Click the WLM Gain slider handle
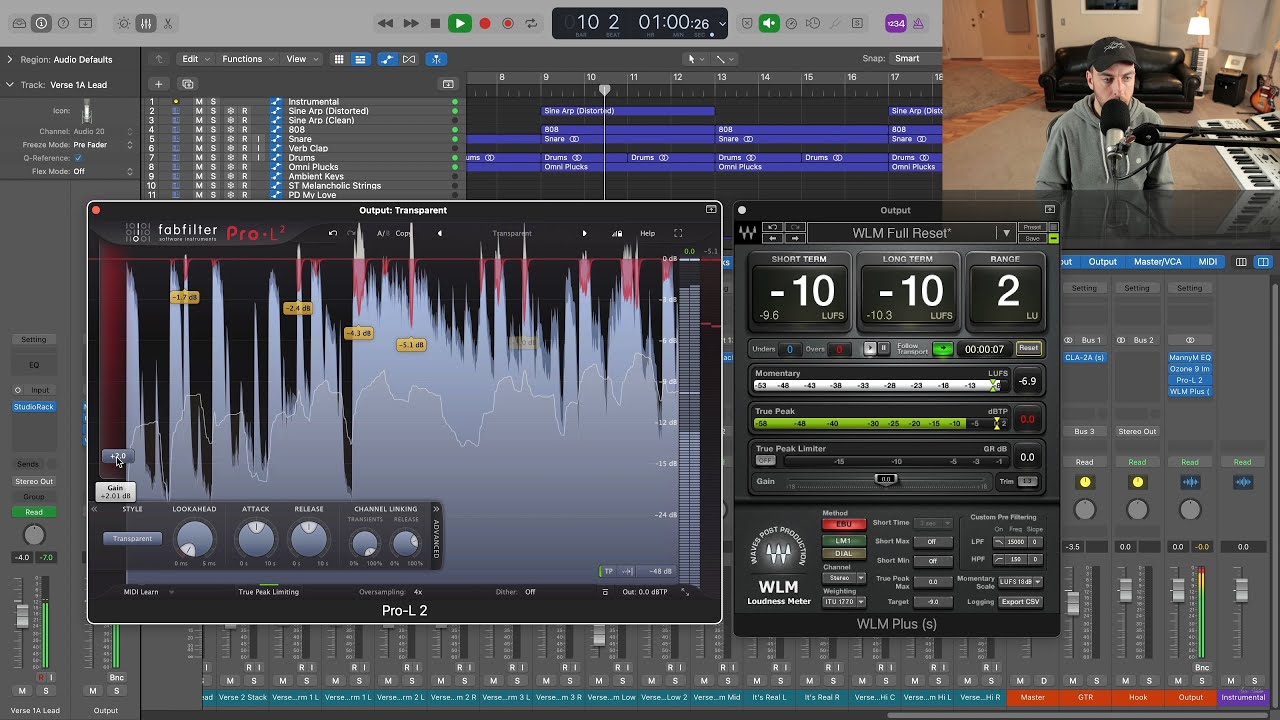The width and height of the screenshot is (1280, 720). coord(886,480)
